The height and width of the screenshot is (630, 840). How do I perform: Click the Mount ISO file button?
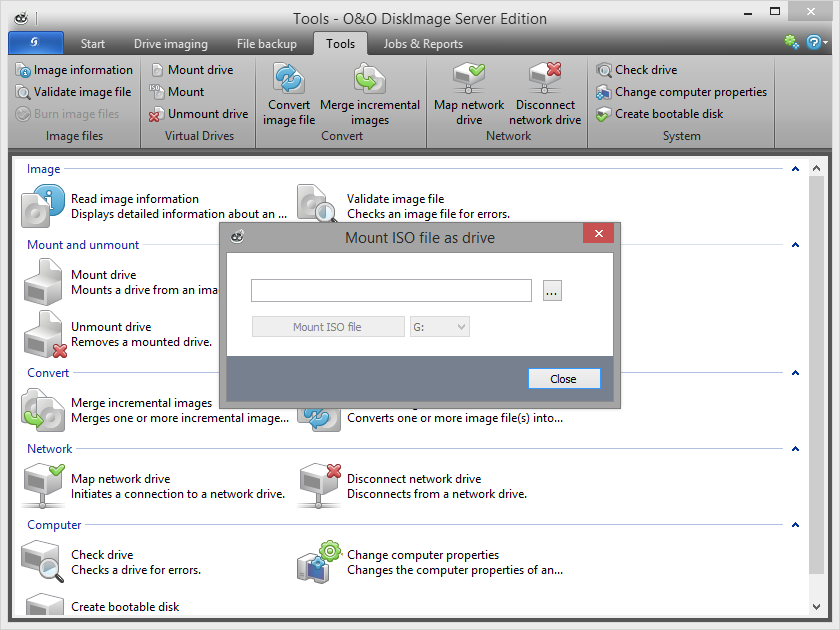point(328,327)
